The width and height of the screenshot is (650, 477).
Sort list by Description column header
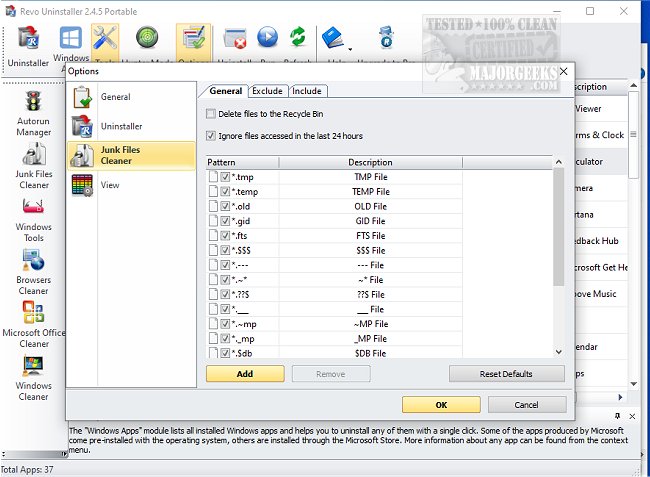[371, 162]
